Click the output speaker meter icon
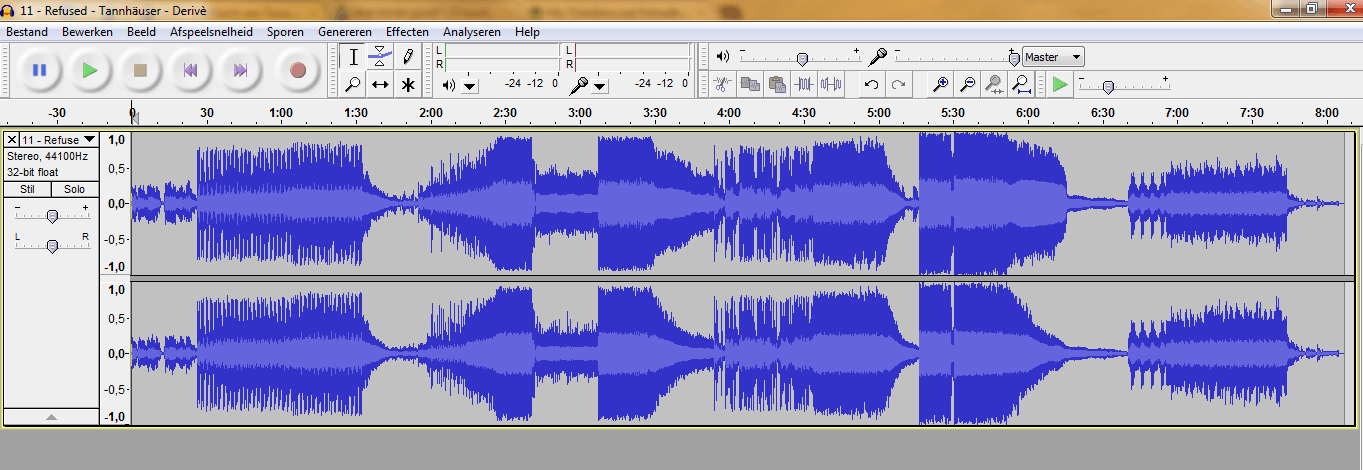 pos(448,85)
